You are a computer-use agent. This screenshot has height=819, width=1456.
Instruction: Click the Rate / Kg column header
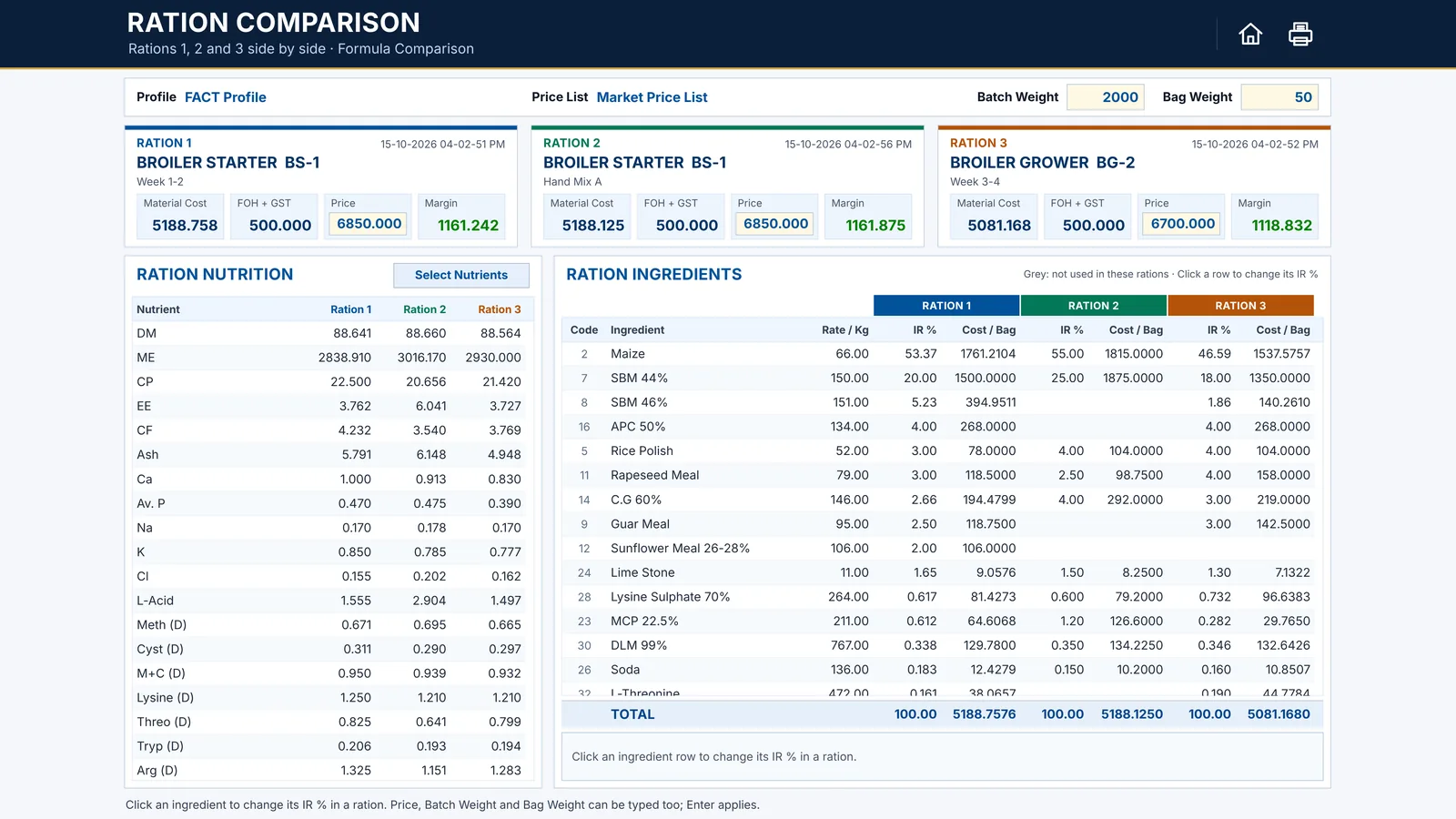(845, 330)
